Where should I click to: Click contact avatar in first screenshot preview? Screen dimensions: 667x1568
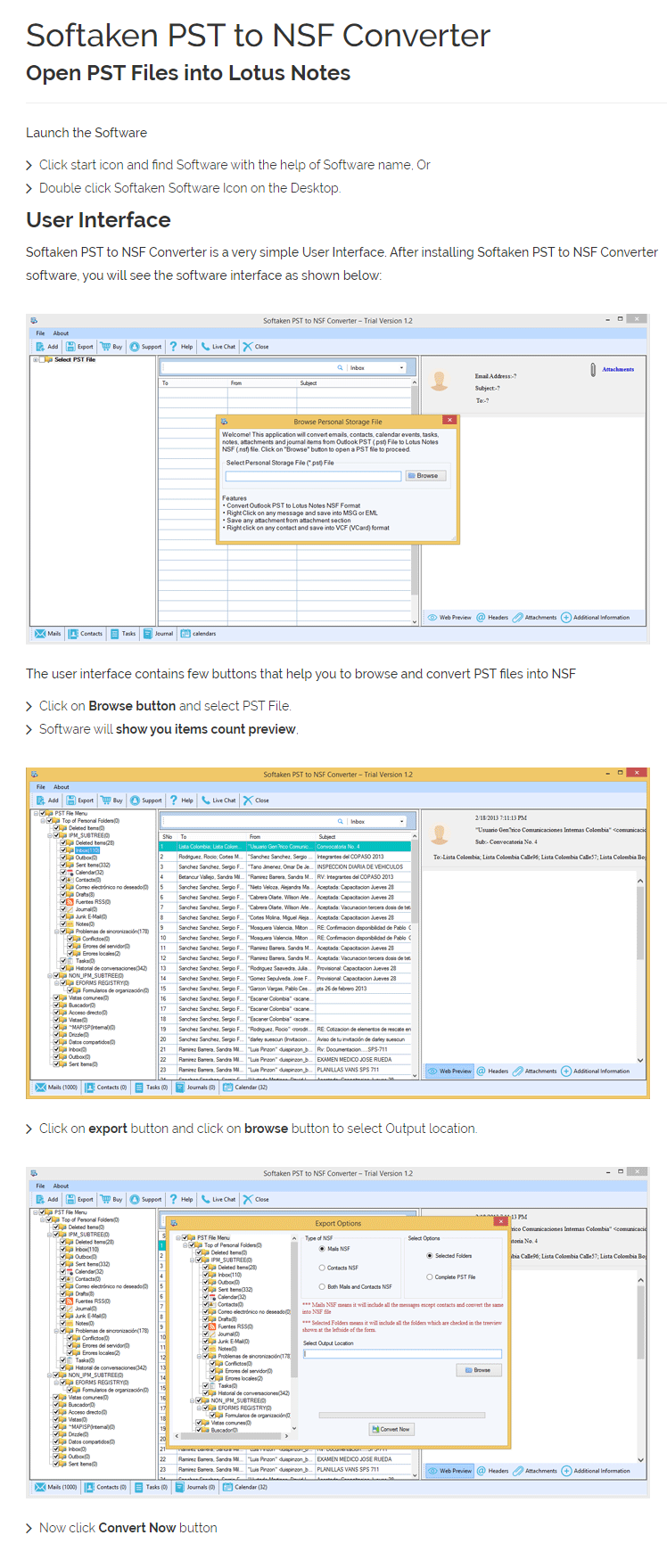point(440,381)
